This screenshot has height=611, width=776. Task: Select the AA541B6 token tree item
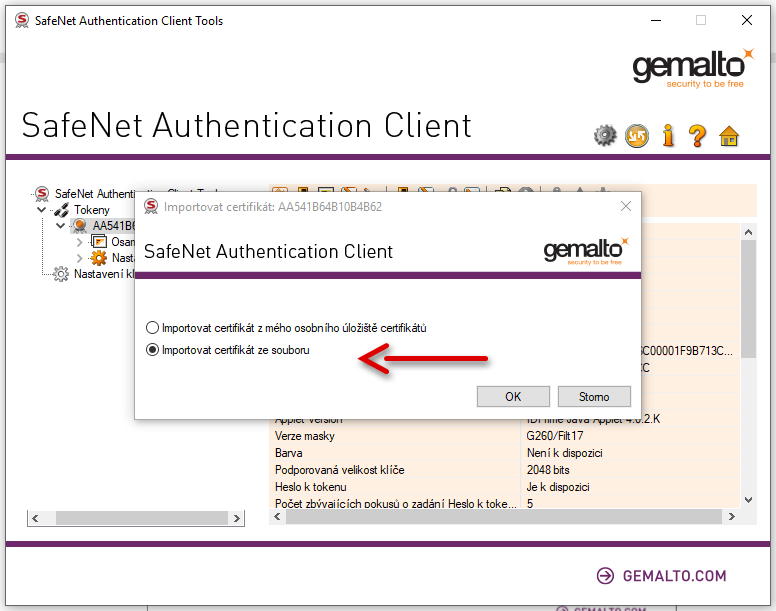[113, 226]
